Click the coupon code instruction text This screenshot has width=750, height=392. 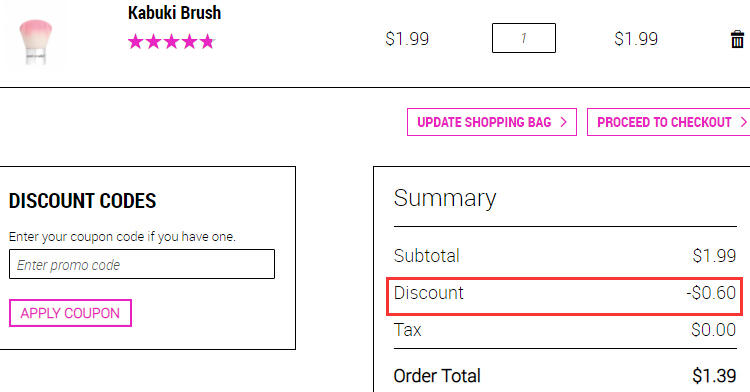point(122,237)
